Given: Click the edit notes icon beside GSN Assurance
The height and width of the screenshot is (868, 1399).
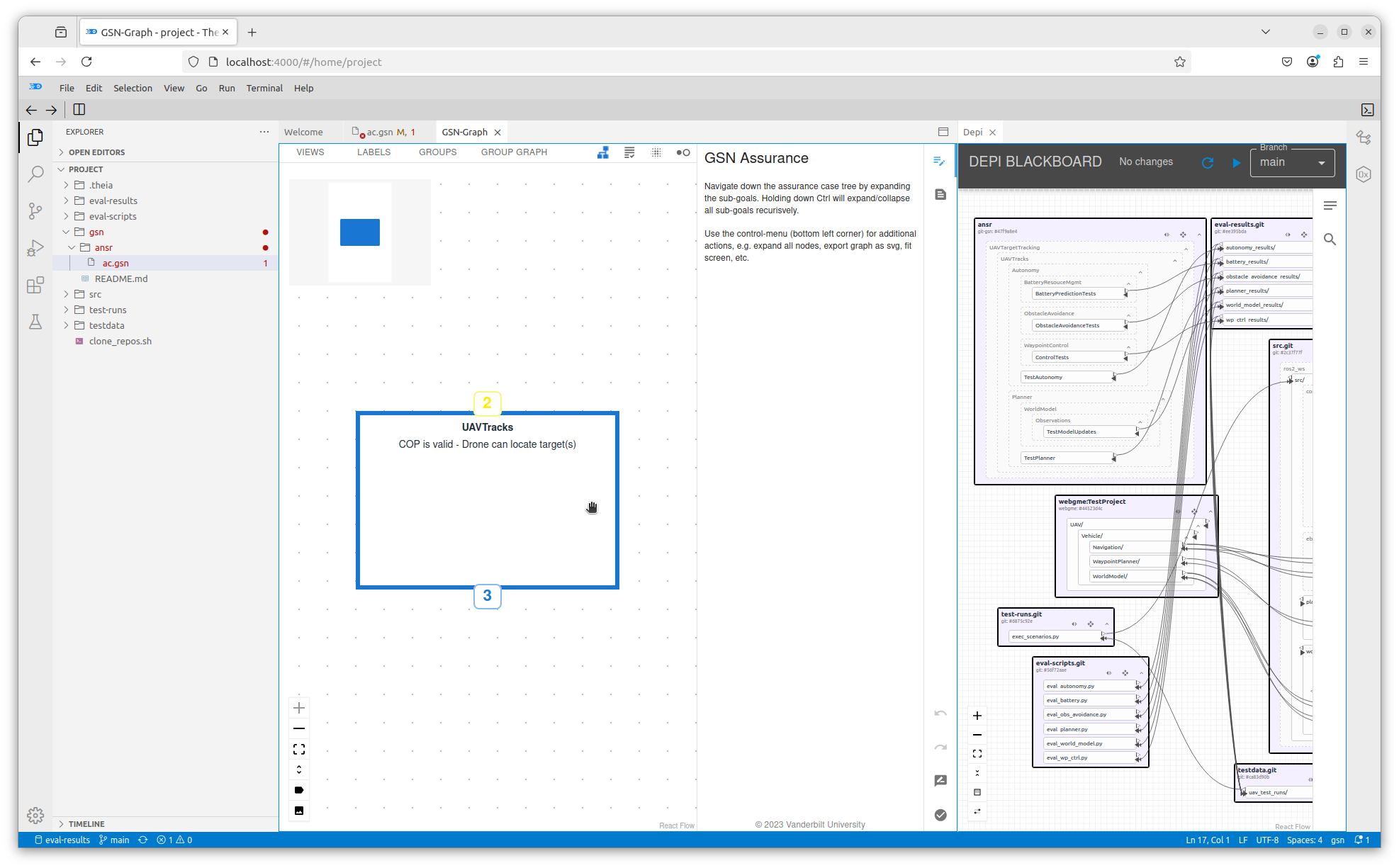Looking at the screenshot, I should point(940,162).
